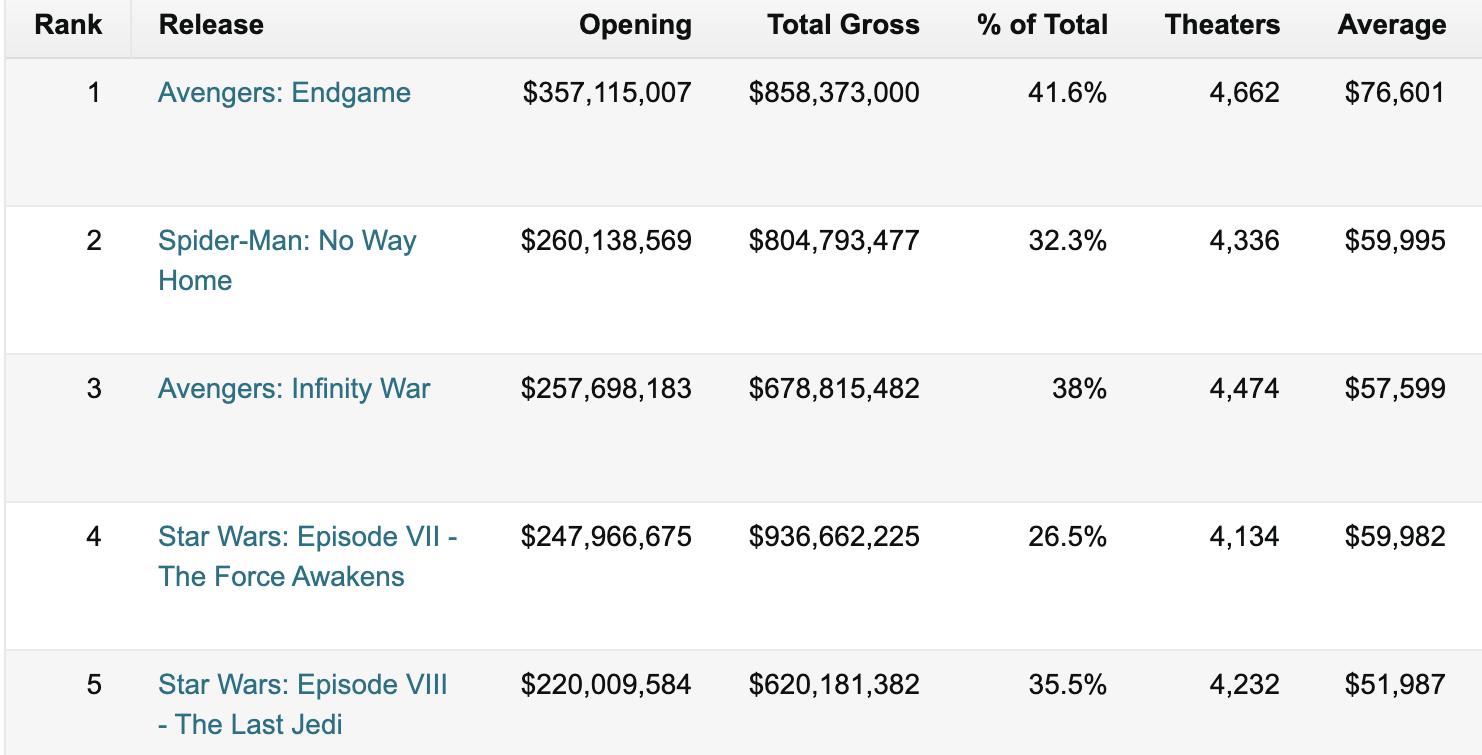Select rank 4 row number cell
1482x755 pixels.
click(x=93, y=537)
